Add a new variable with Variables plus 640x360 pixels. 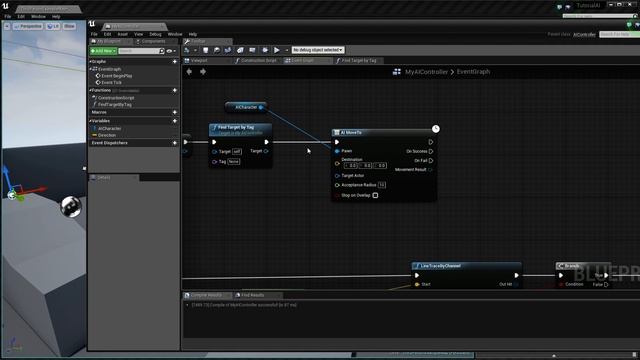[x=175, y=121]
